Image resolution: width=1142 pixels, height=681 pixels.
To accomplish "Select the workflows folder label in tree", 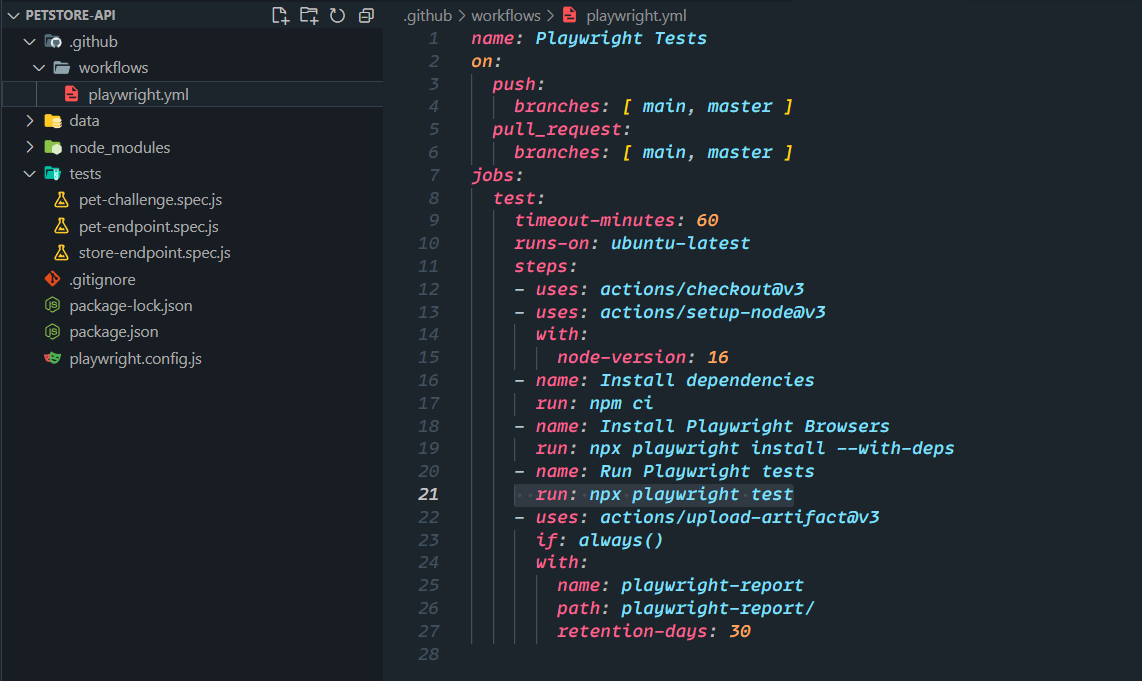I will (113, 68).
